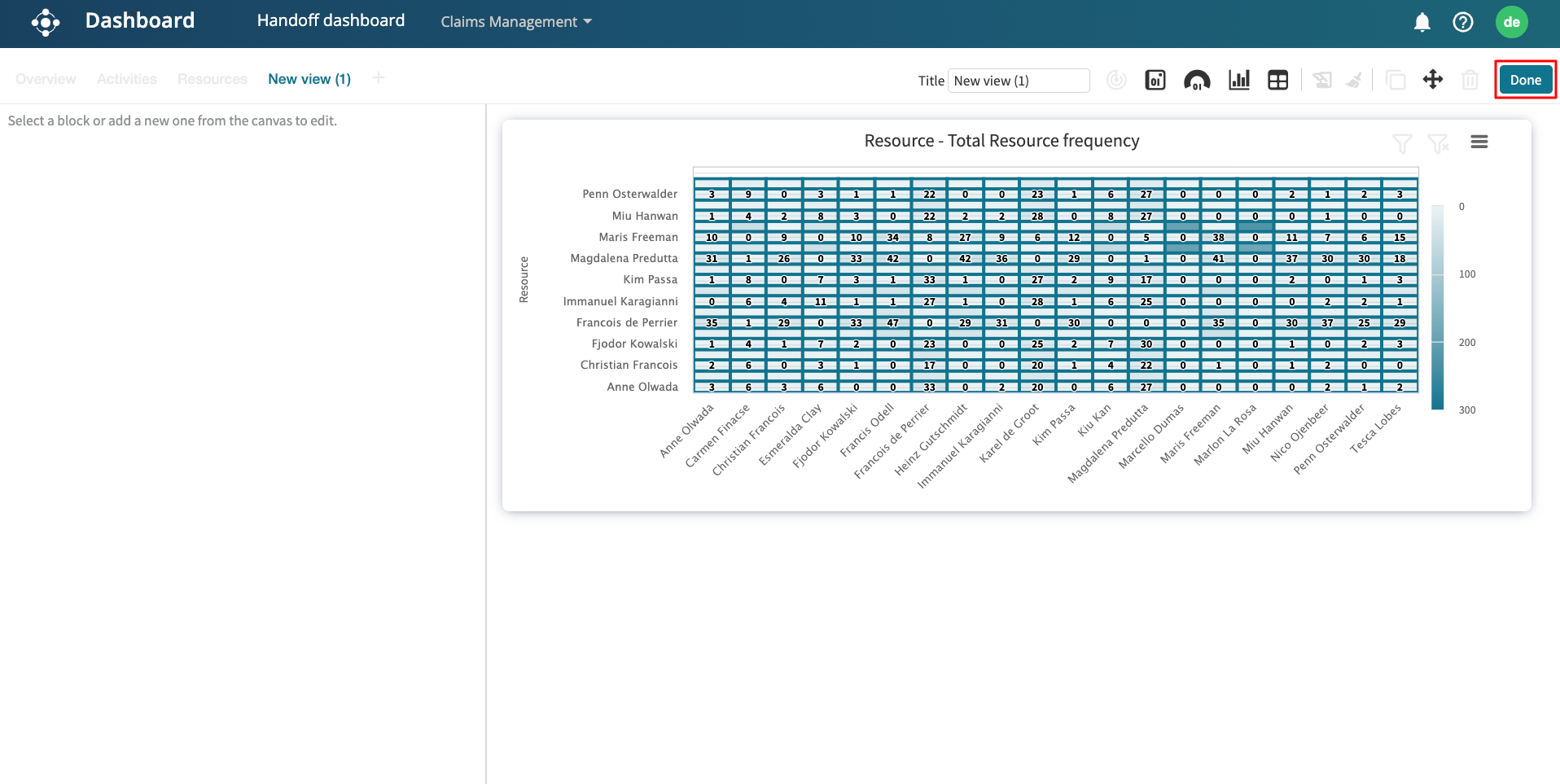Add a KPI number block
This screenshot has height=784, width=1560.
click(1155, 80)
